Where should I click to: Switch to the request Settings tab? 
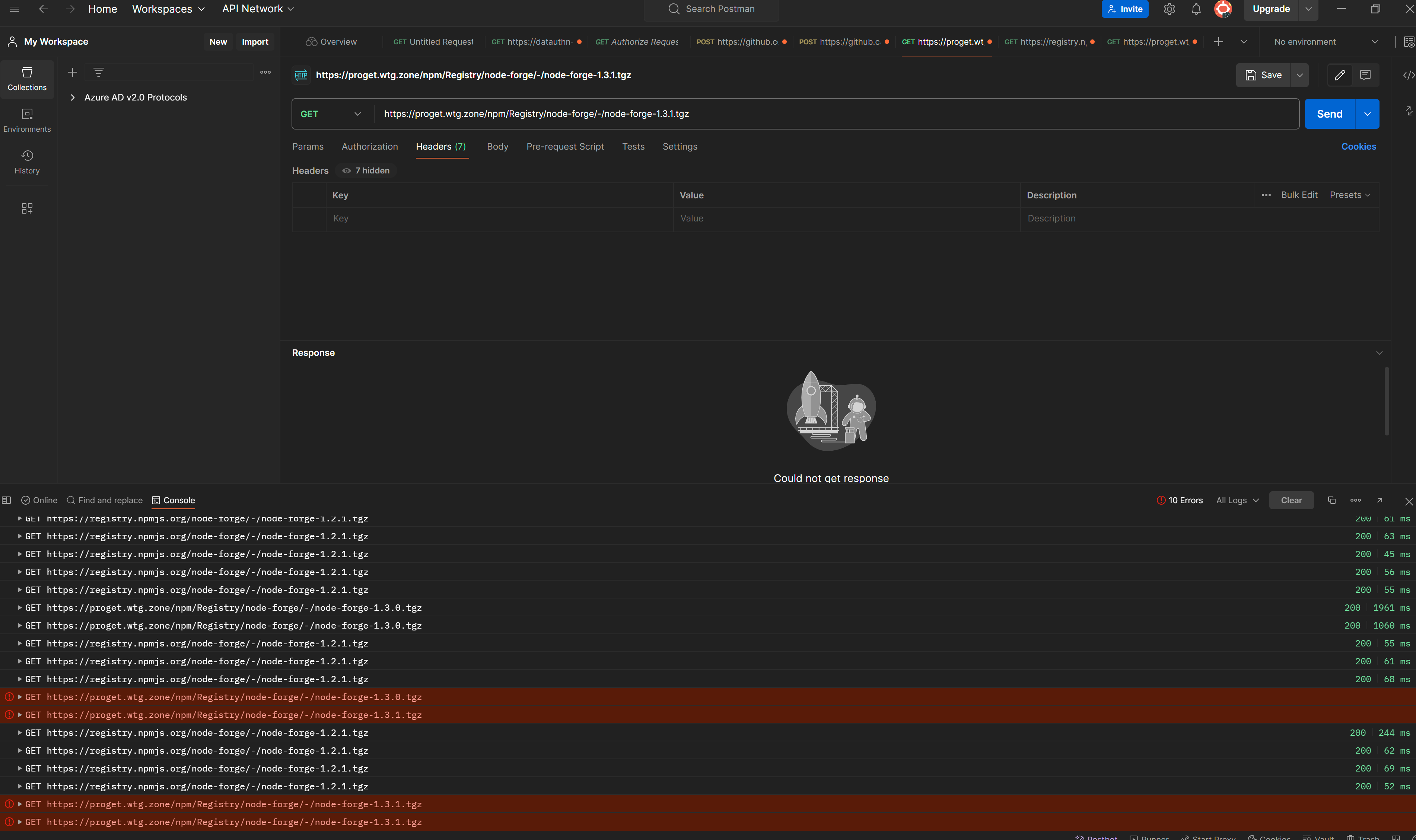(680, 147)
